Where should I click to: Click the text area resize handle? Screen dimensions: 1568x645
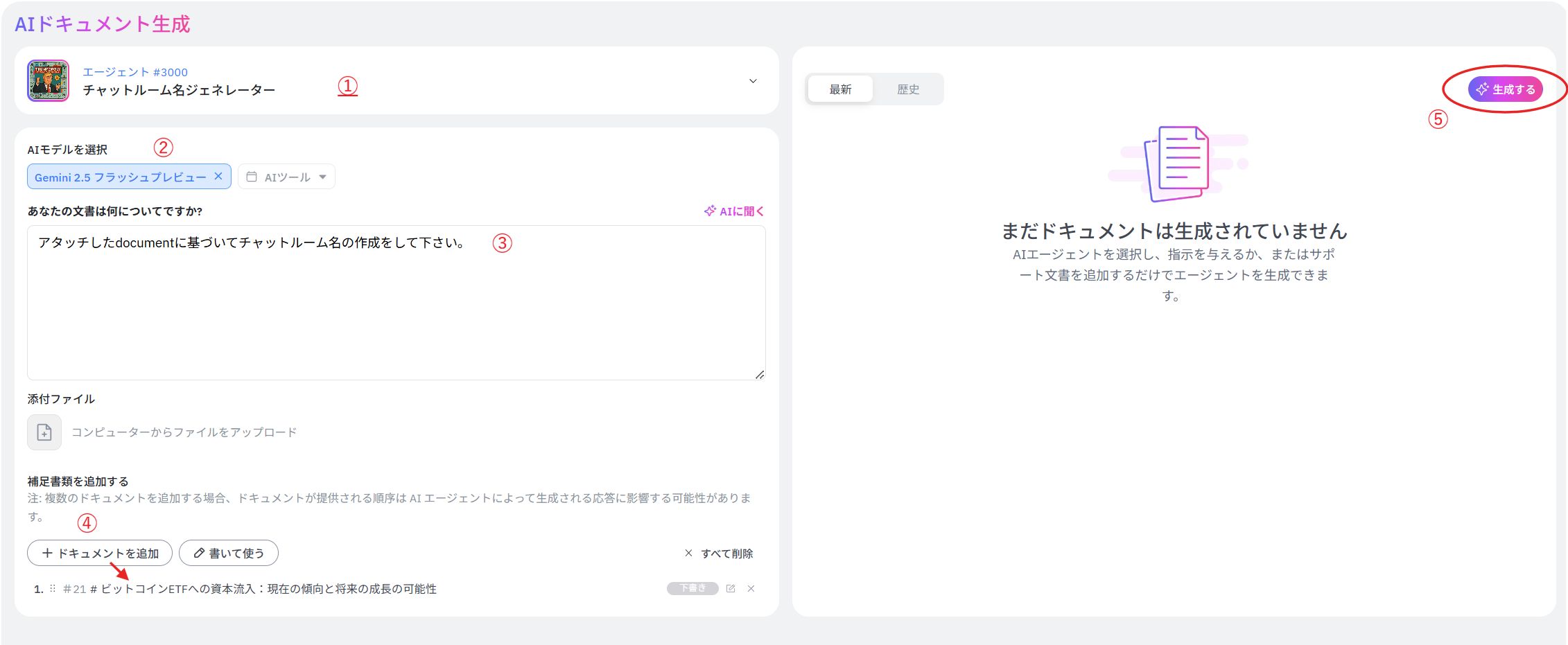click(x=760, y=374)
